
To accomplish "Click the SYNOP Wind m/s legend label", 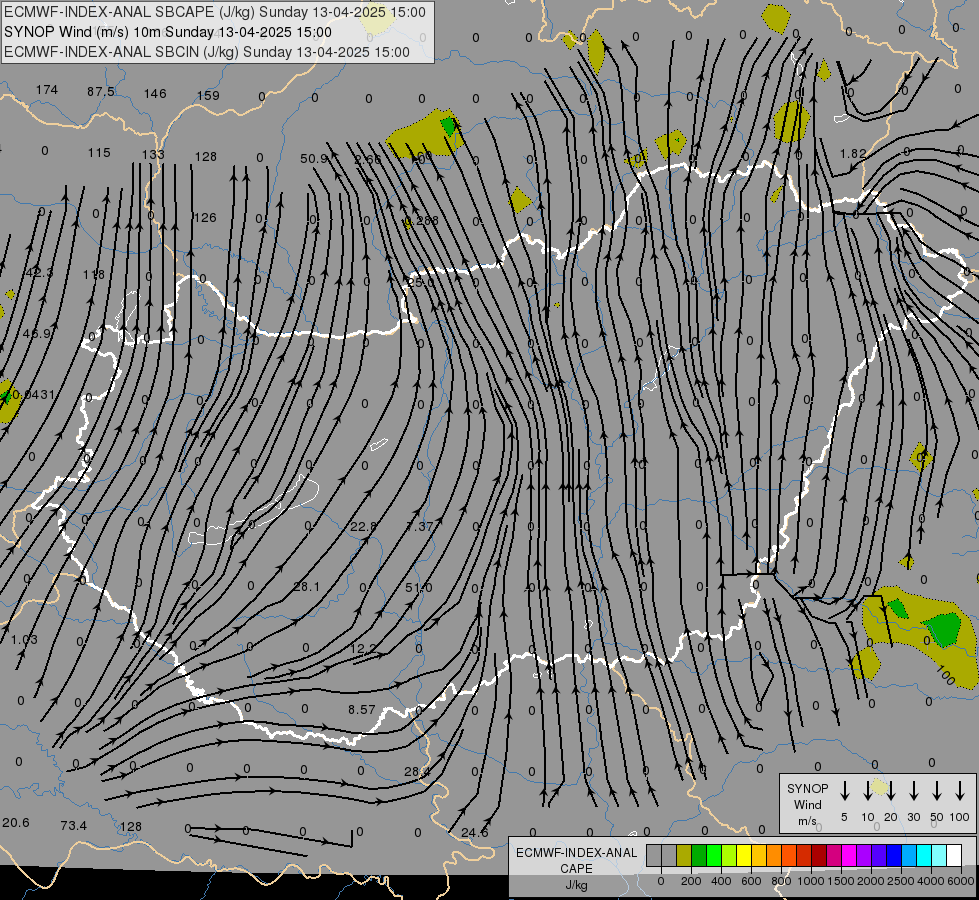I will click(x=807, y=805).
